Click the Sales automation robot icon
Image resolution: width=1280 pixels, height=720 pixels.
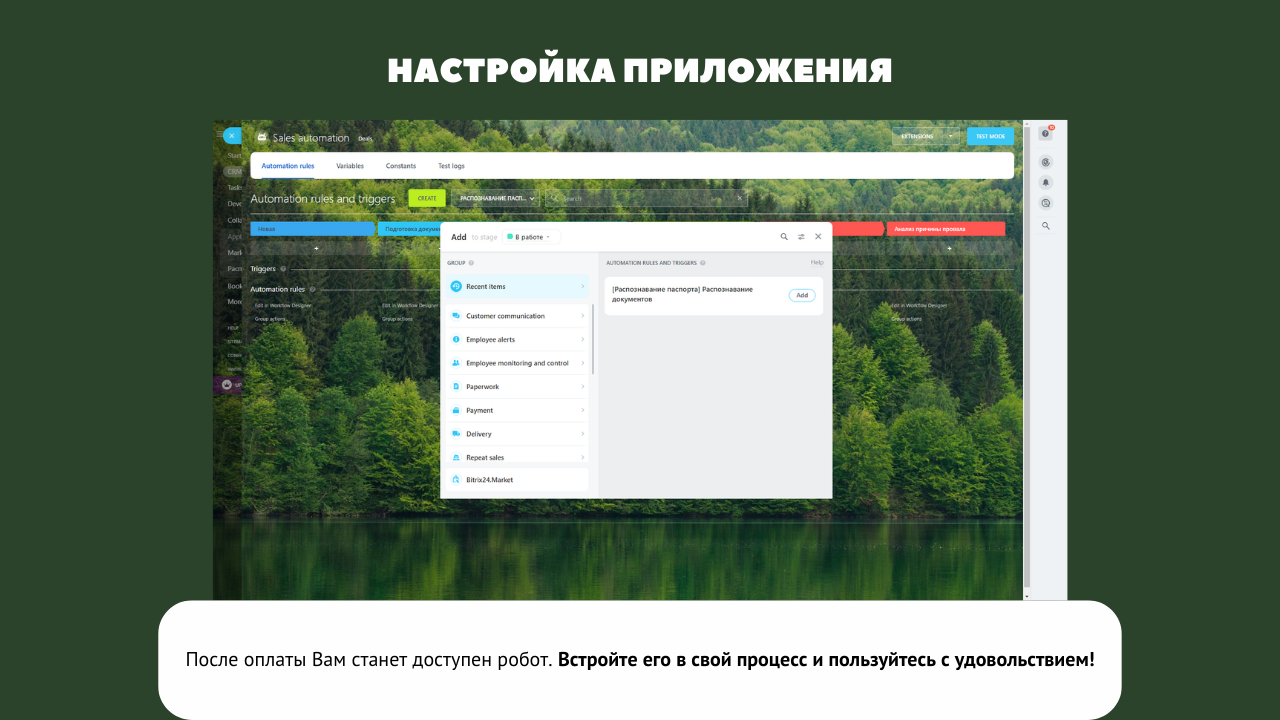pos(262,138)
